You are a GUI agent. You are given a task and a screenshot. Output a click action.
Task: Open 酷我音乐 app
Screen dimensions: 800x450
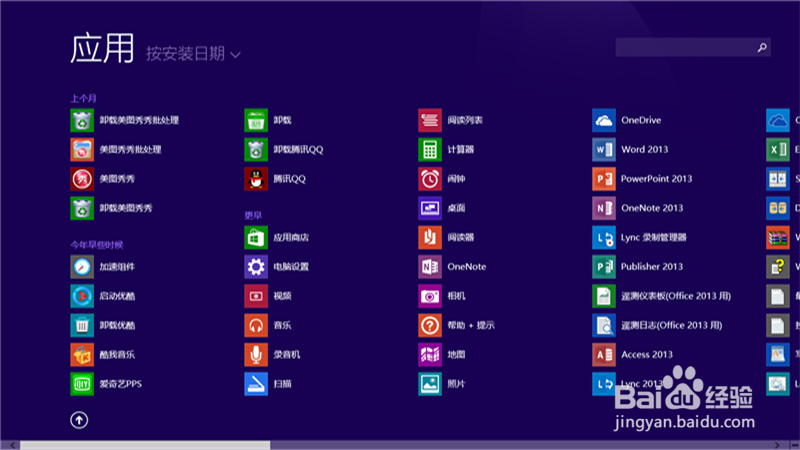(82, 355)
